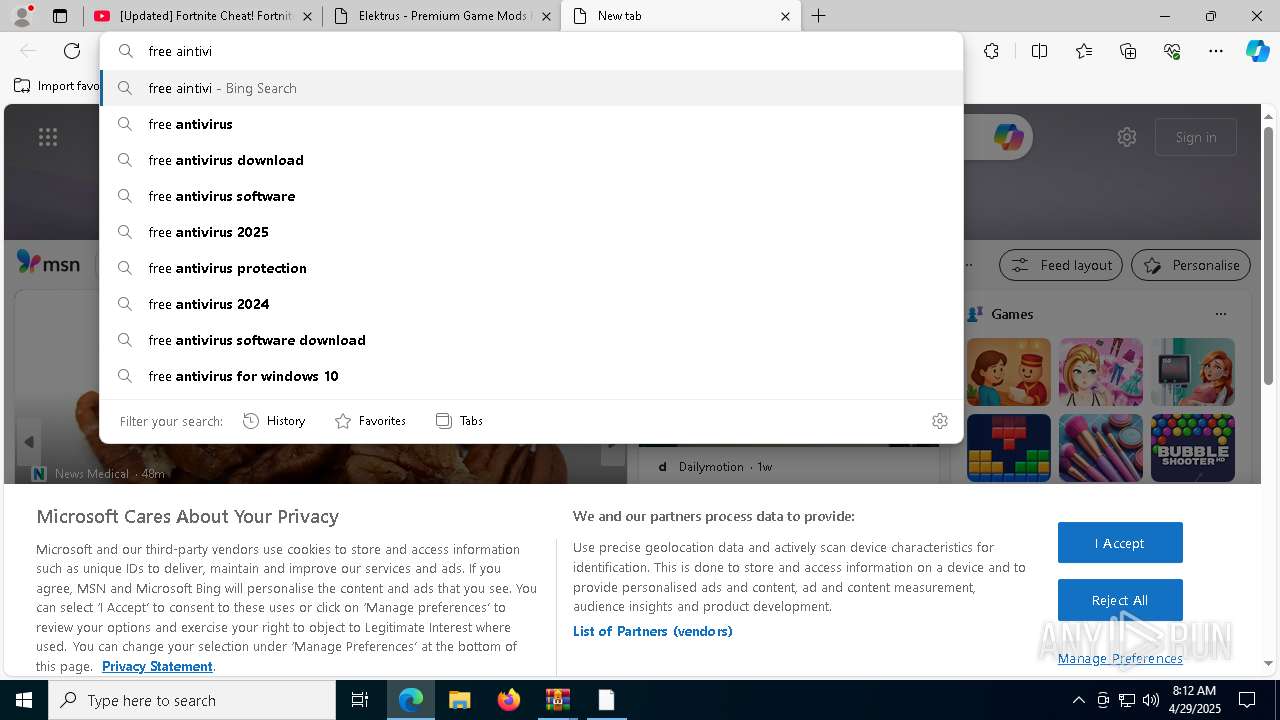The width and height of the screenshot is (1280, 720).
Task: Choose 'free antivirus 2025' suggestion
Action: click(x=531, y=232)
